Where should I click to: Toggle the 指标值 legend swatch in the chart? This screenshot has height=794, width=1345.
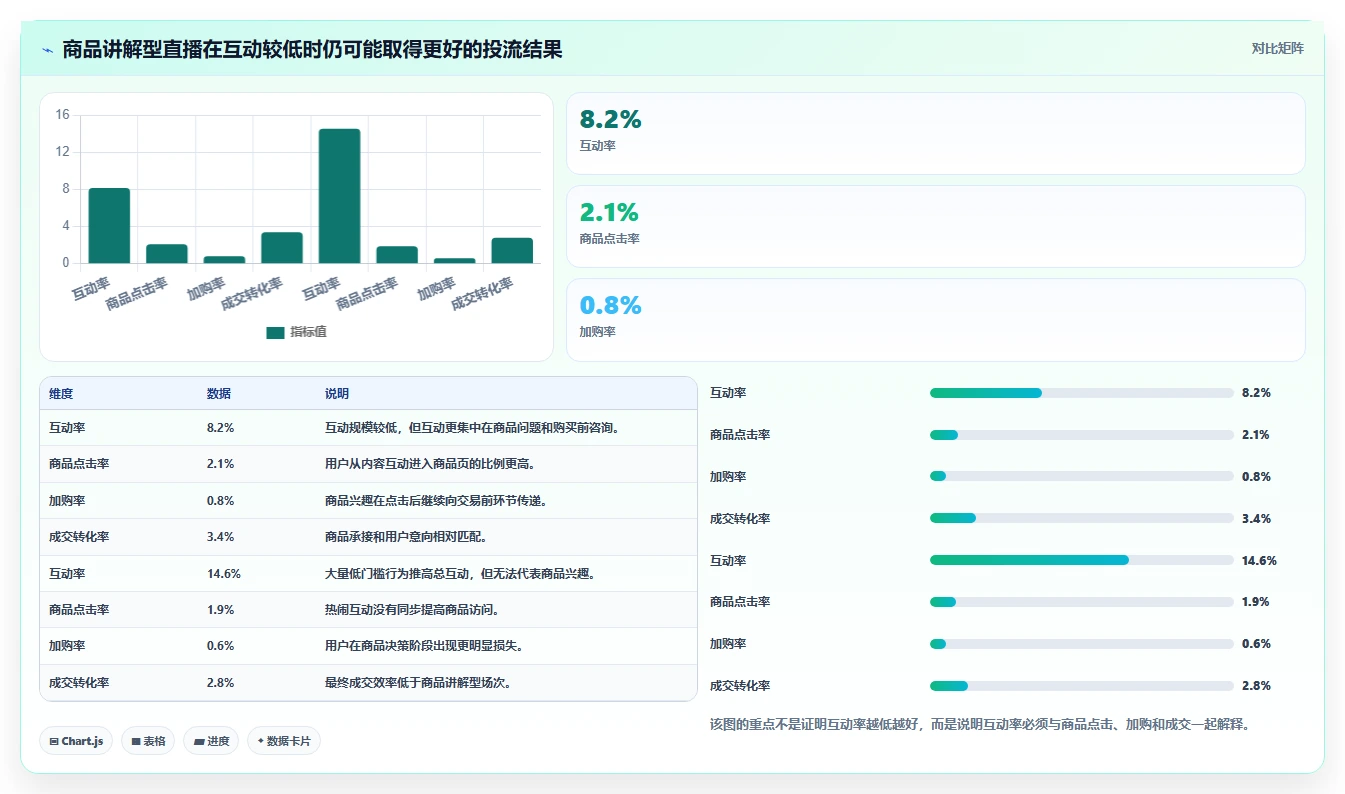coord(275,333)
